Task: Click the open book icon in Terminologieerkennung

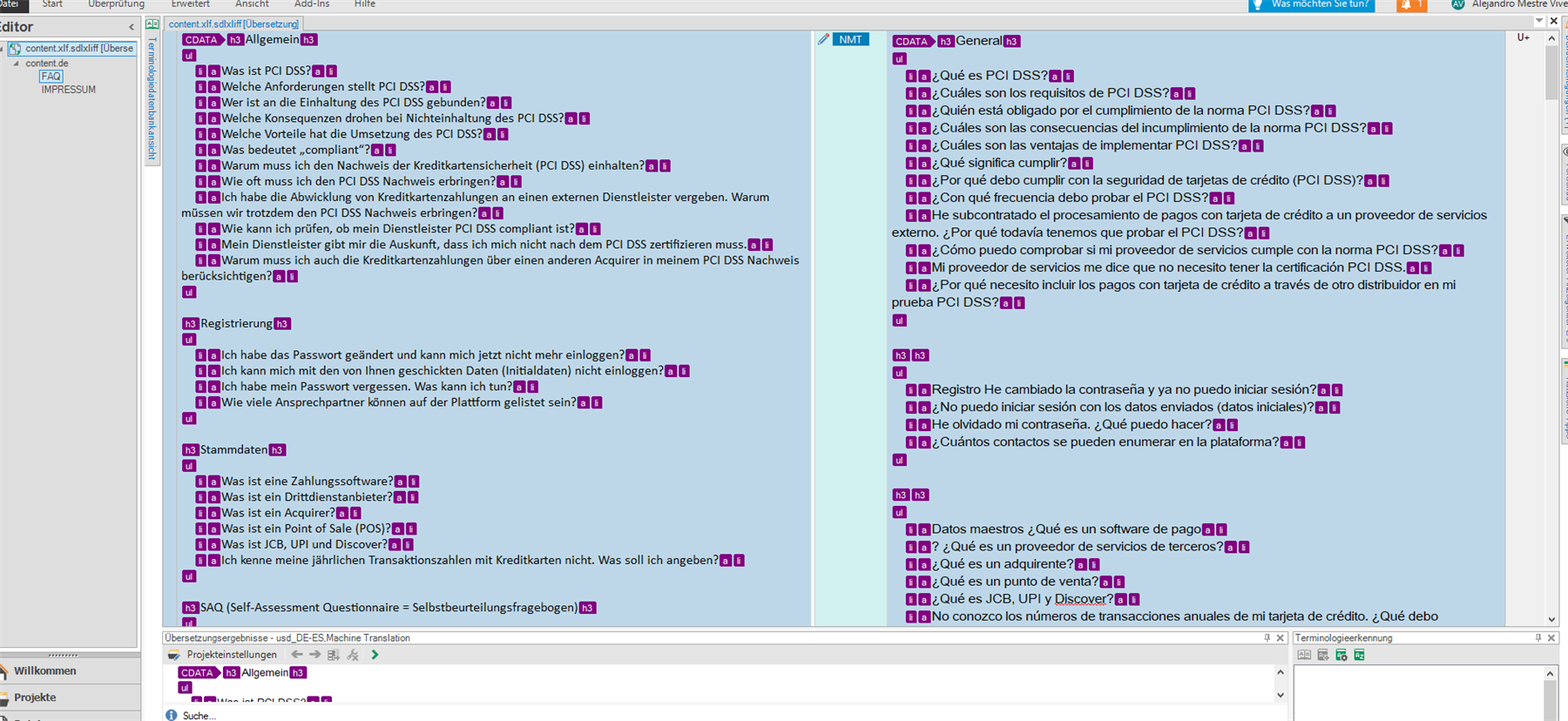Action: click(x=1304, y=655)
